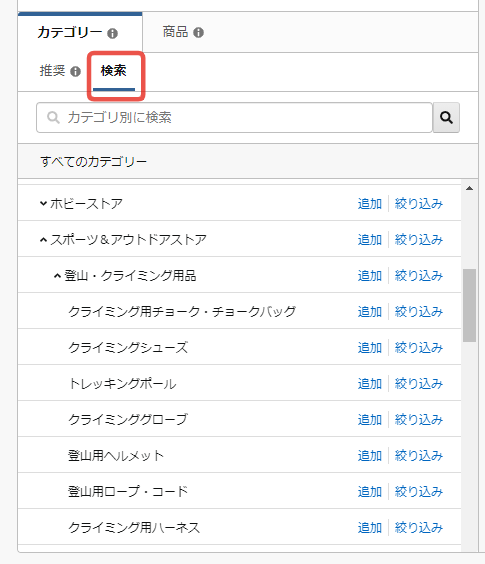The width and height of the screenshot is (485, 564).
Task: Select the トレッキングポール row label
Action: (x=122, y=384)
